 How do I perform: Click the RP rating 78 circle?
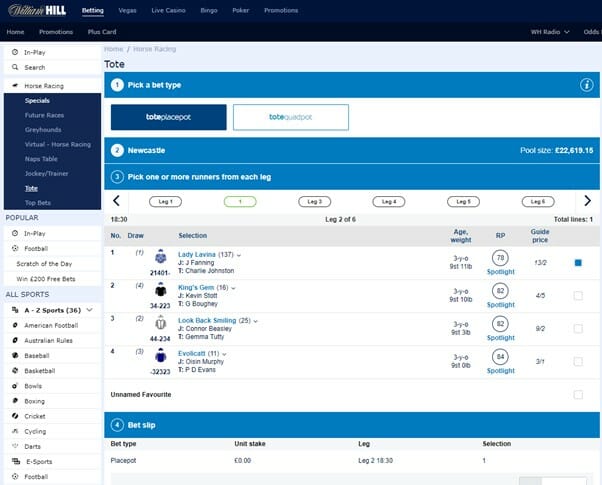[x=500, y=258]
